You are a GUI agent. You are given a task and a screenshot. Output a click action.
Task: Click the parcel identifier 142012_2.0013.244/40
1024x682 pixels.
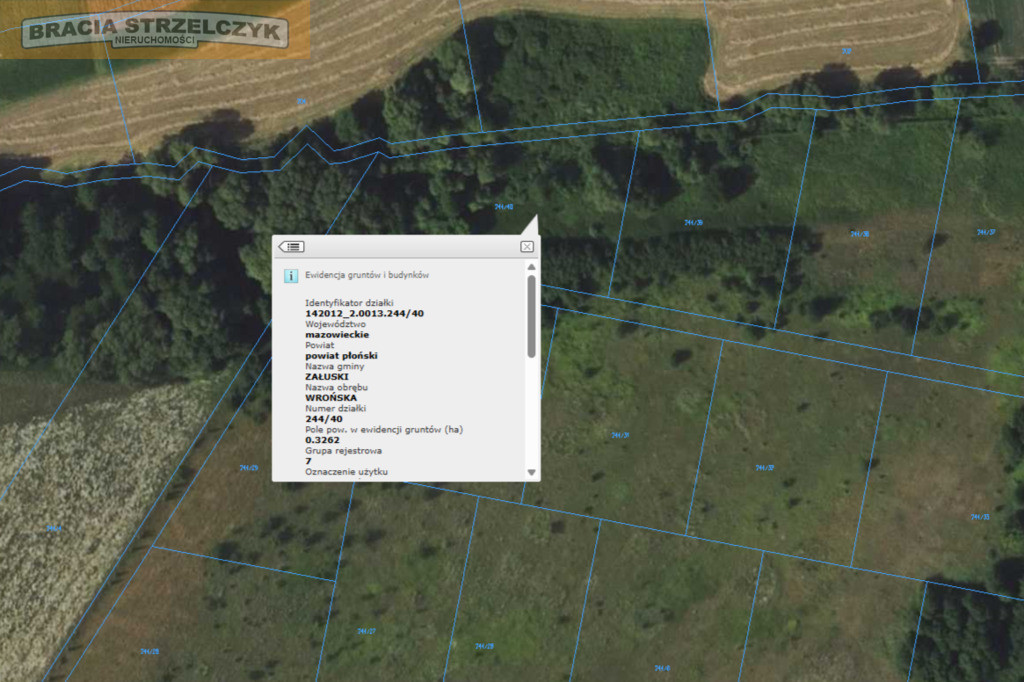(x=364, y=314)
